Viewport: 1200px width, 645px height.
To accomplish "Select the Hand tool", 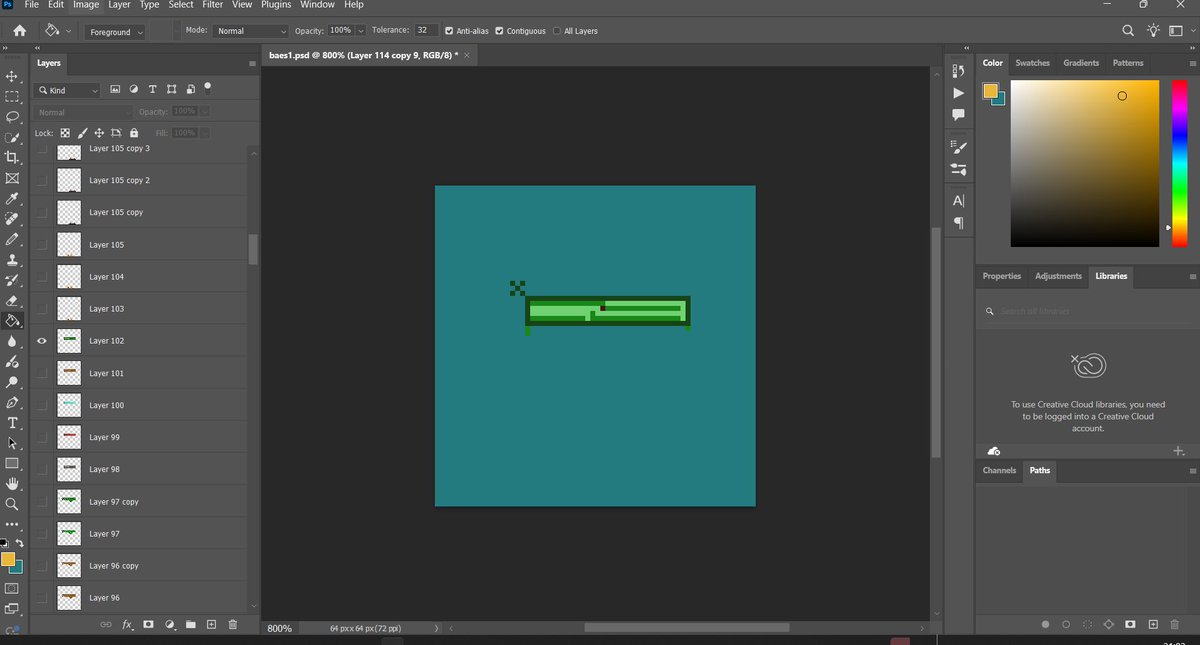I will (12, 484).
